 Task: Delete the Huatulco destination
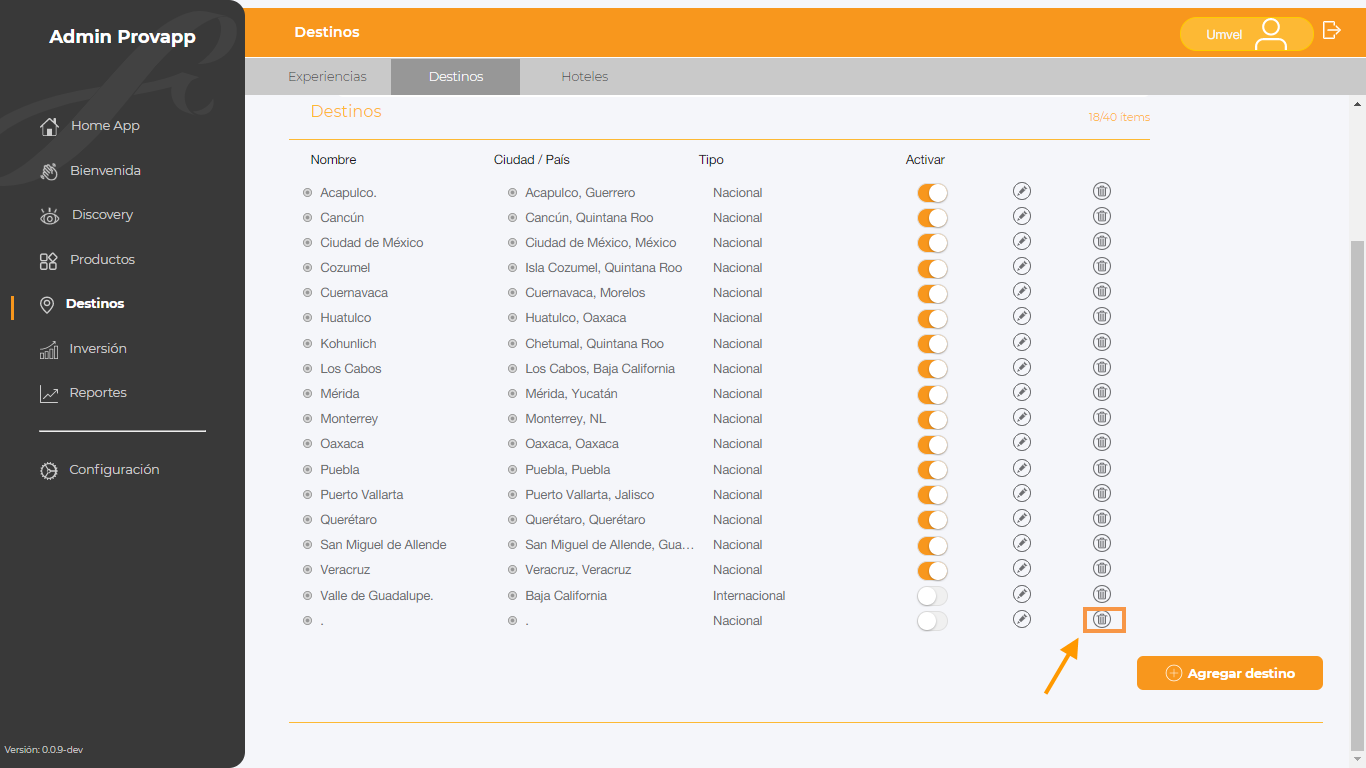1101,316
